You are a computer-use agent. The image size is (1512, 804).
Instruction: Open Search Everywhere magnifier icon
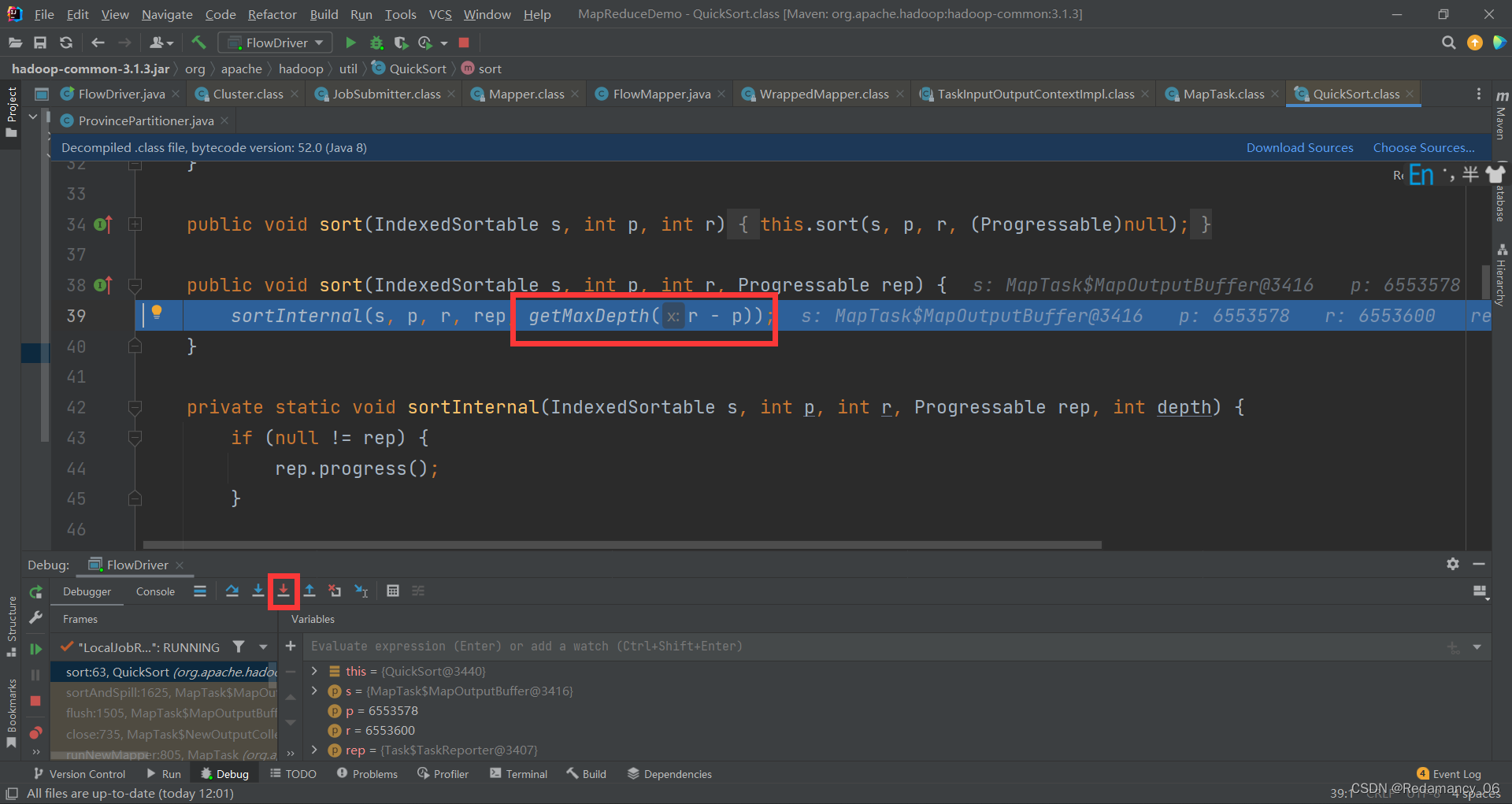1448,43
